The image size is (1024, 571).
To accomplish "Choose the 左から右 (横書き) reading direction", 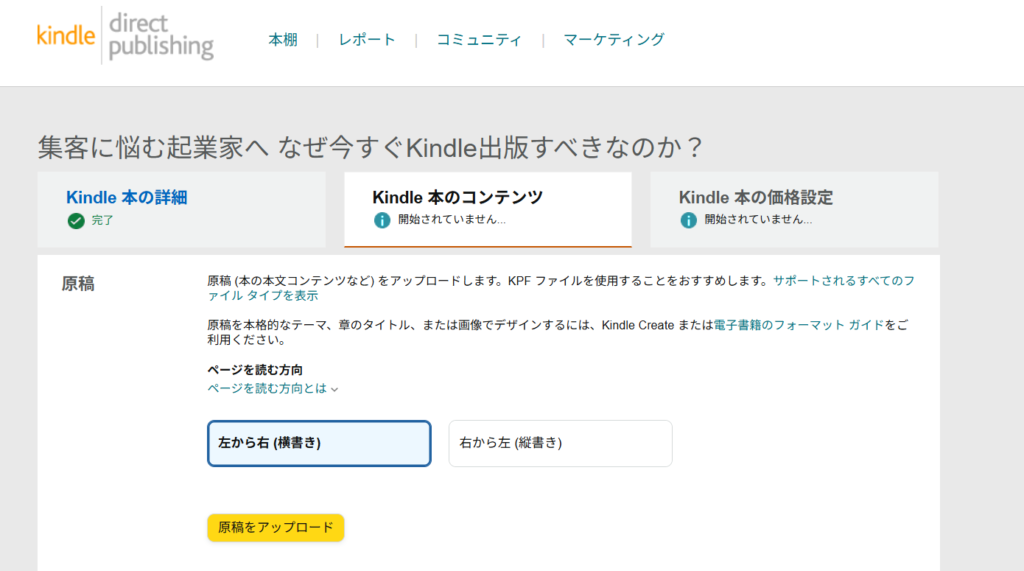I will pyautogui.click(x=319, y=443).
